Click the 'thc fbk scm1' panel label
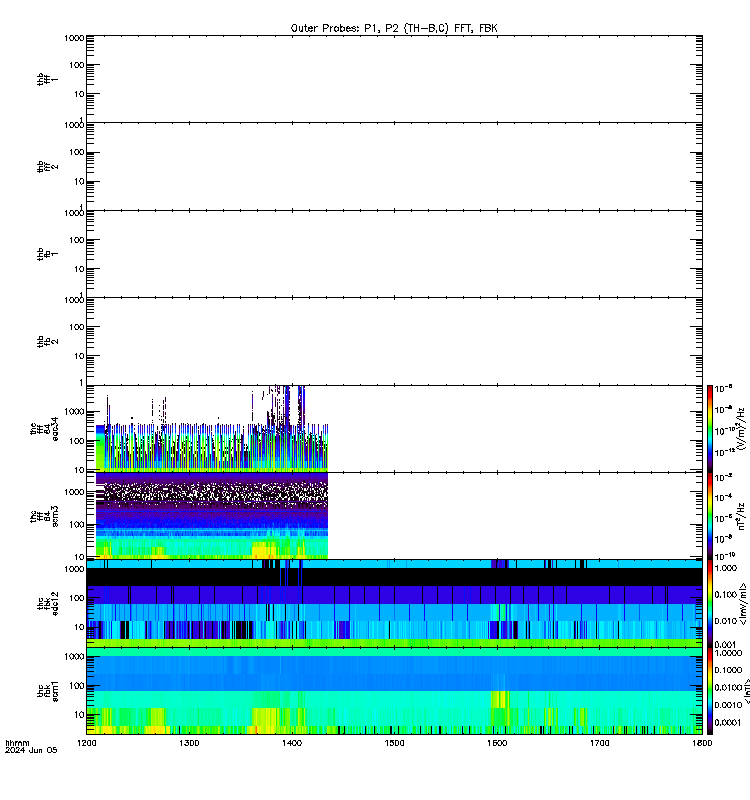Viewport: 750px width, 800px height. click(47, 691)
